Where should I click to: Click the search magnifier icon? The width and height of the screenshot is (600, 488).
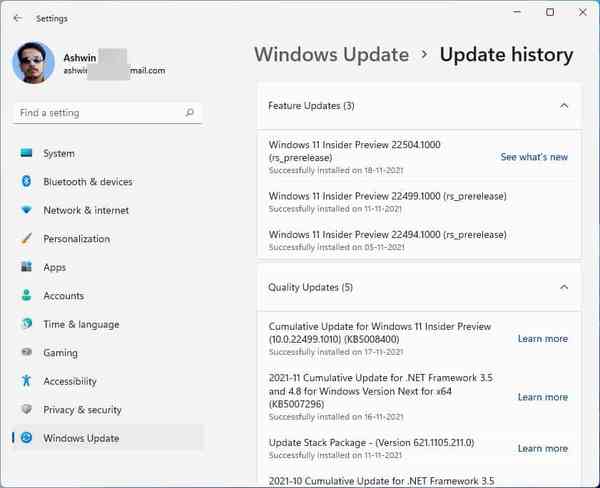pyautogui.click(x=190, y=113)
